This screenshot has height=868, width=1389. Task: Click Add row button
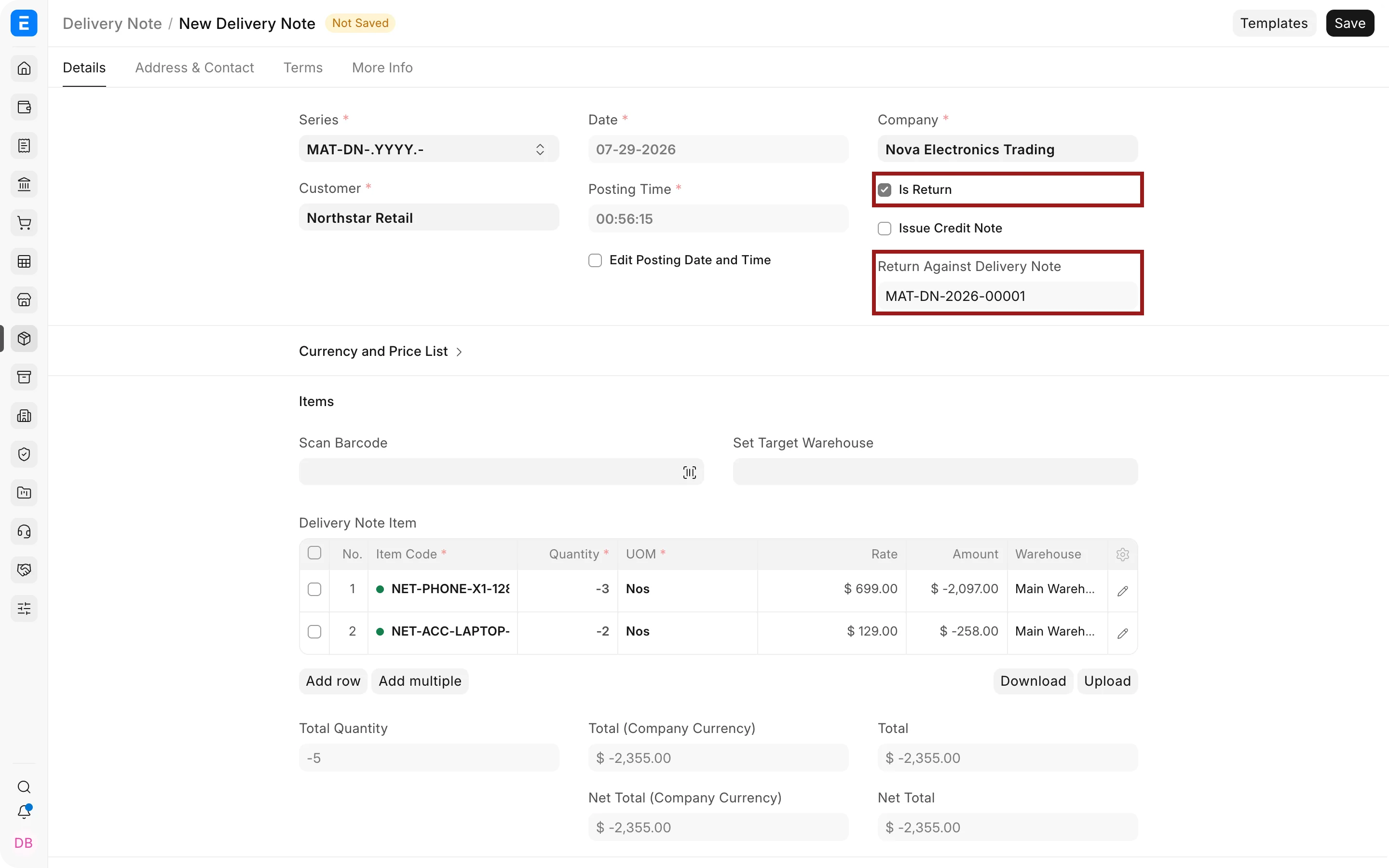pos(333,681)
